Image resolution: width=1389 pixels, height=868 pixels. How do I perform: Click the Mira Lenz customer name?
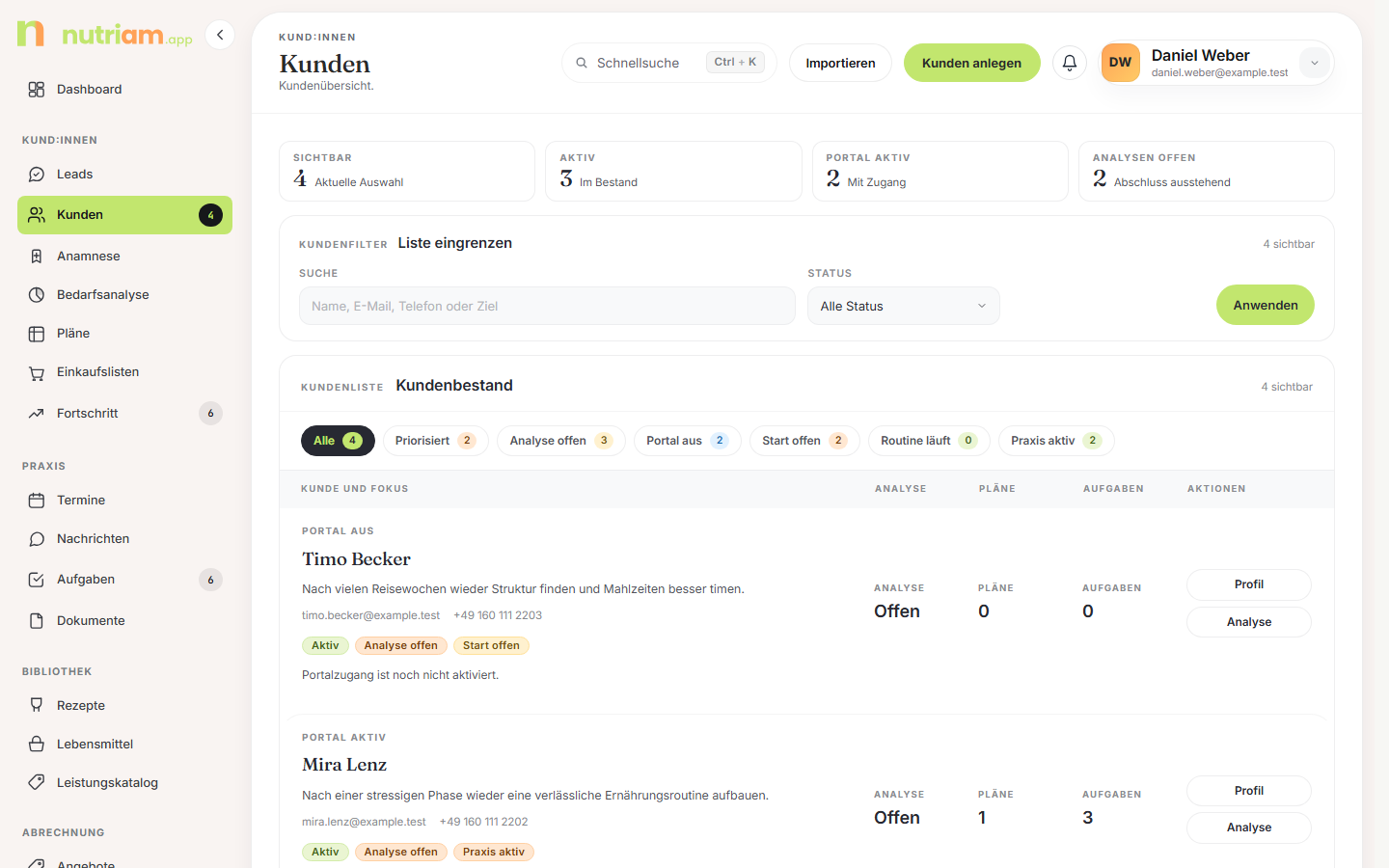pyautogui.click(x=344, y=765)
